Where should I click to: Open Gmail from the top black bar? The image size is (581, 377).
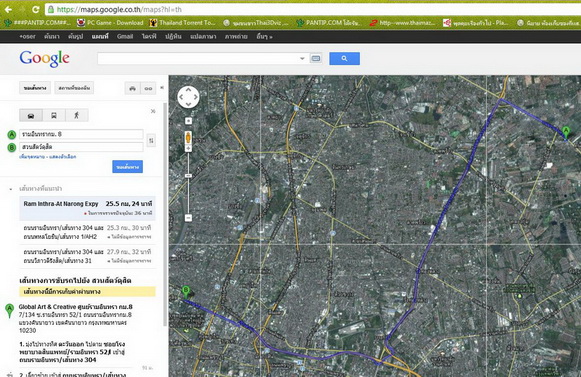tap(125, 36)
